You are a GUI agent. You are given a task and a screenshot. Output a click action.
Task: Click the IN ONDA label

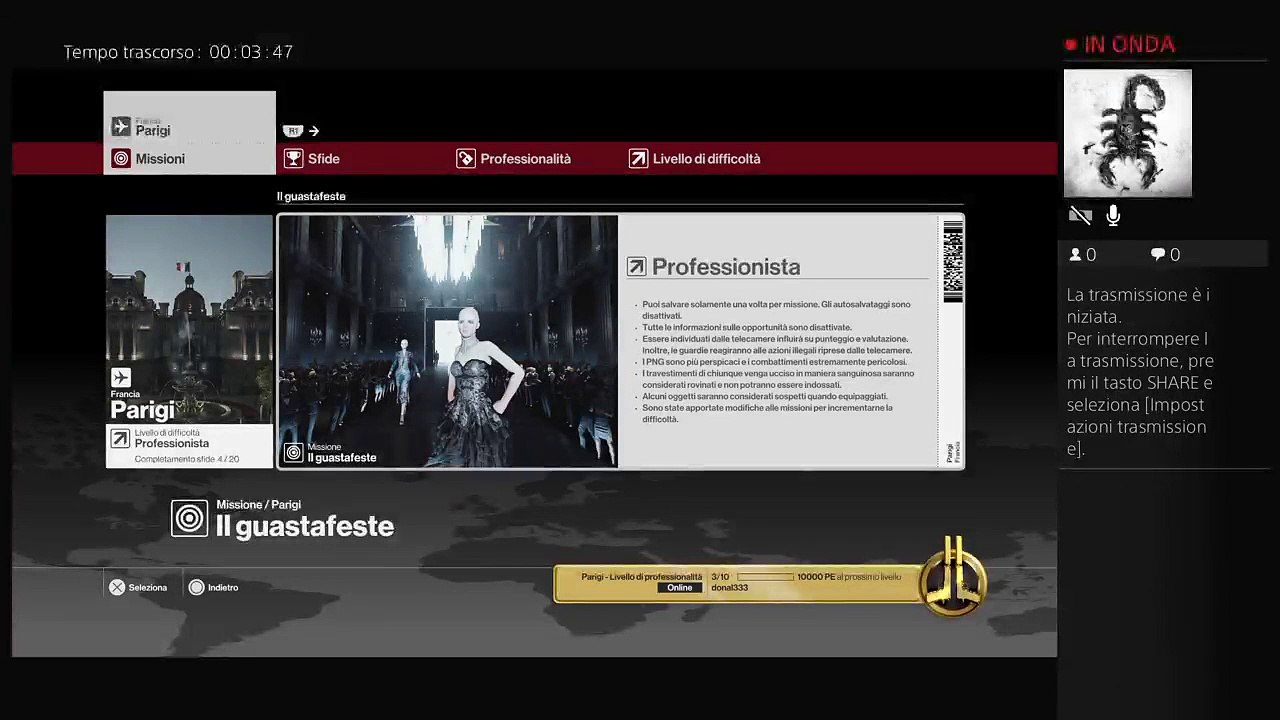(1129, 45)
